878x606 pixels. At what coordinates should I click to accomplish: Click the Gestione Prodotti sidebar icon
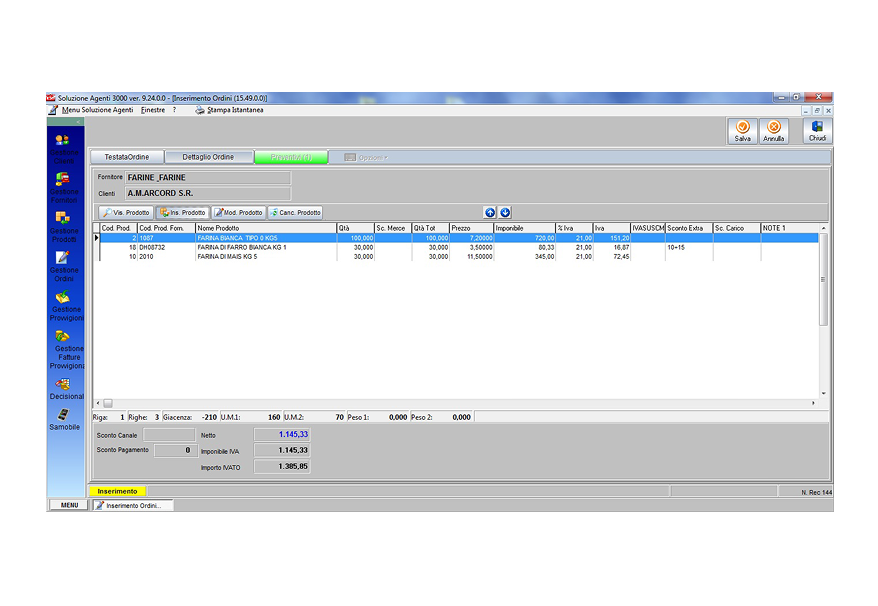63,218
